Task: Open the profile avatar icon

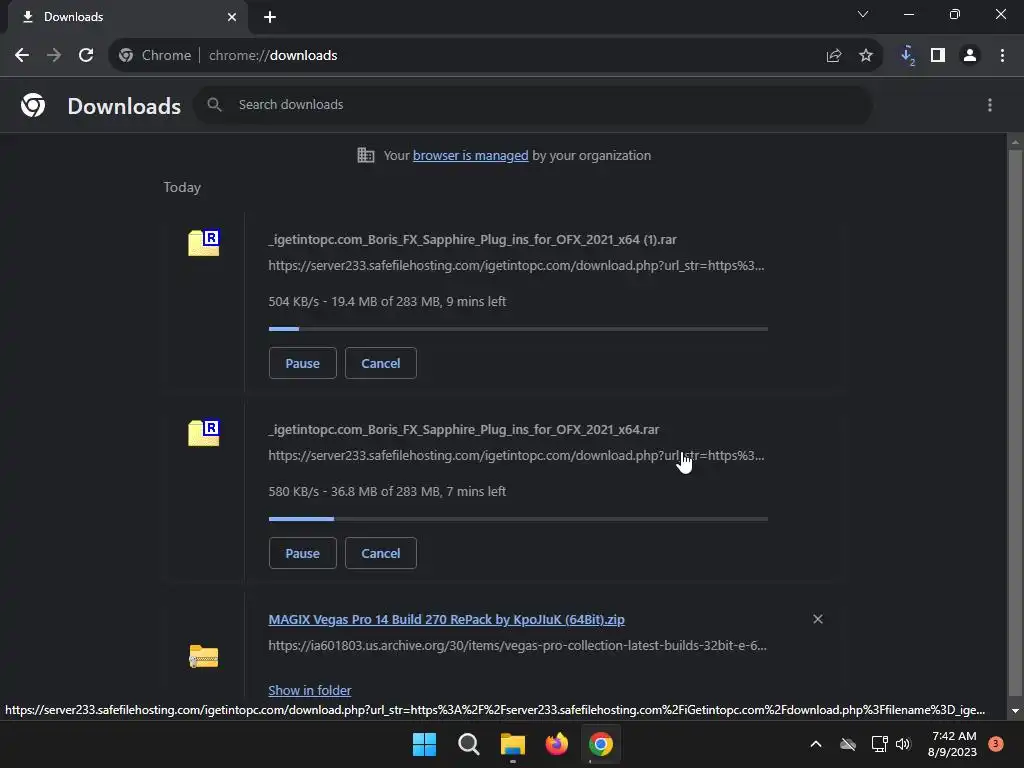Action: click(x=970, y=56)
